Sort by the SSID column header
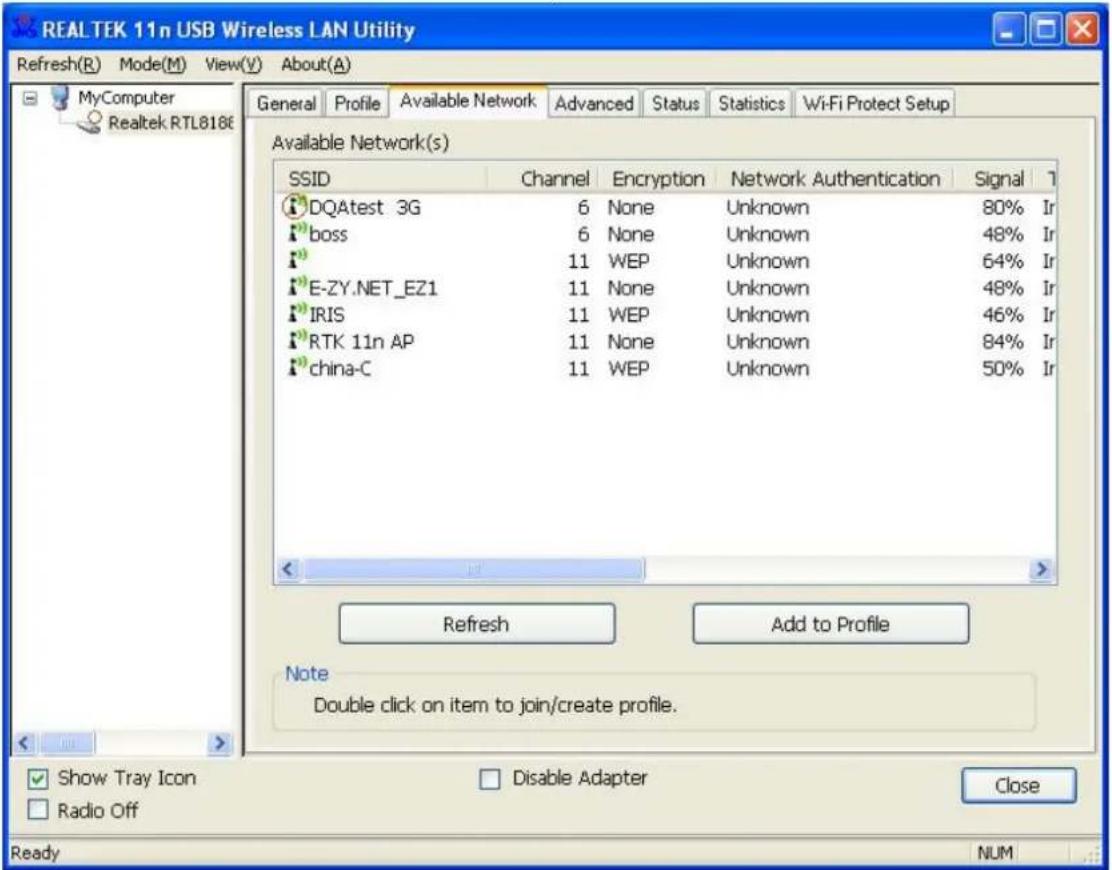 381,179
